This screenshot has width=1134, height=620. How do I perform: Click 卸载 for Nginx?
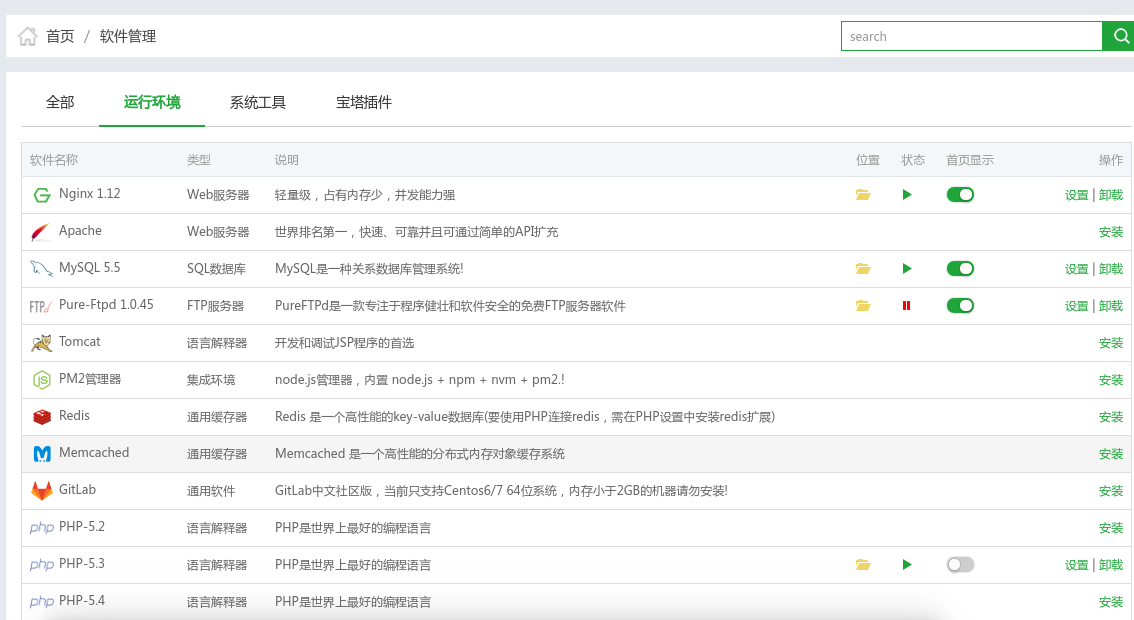tap(1111, 195)
